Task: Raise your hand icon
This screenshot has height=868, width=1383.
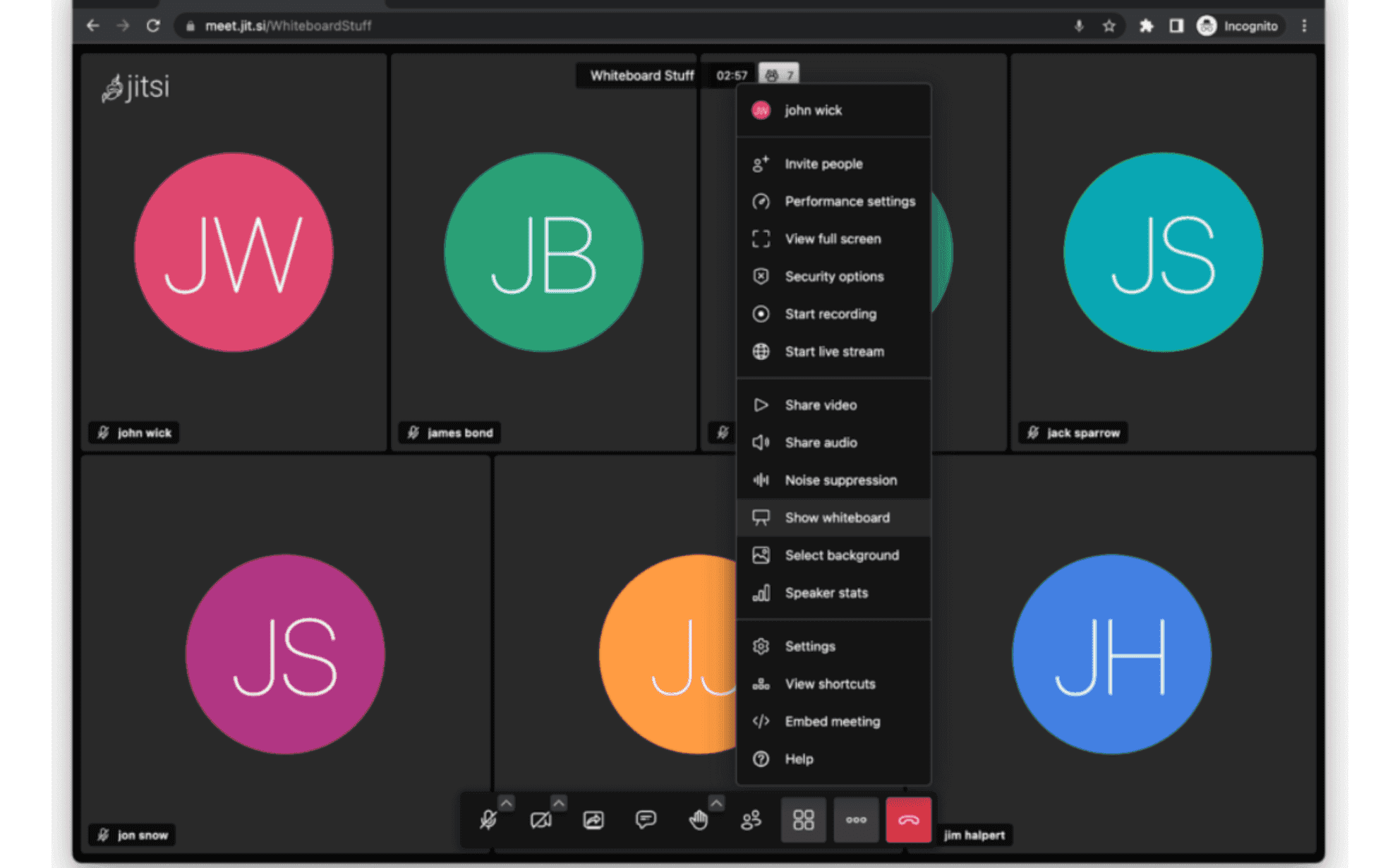Action: coord(698,820)
